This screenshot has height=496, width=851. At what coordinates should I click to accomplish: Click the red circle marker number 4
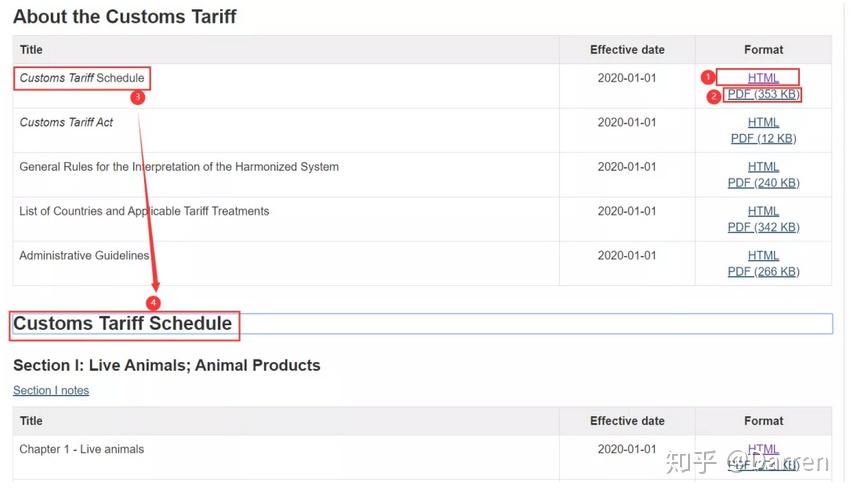[153, 302]
